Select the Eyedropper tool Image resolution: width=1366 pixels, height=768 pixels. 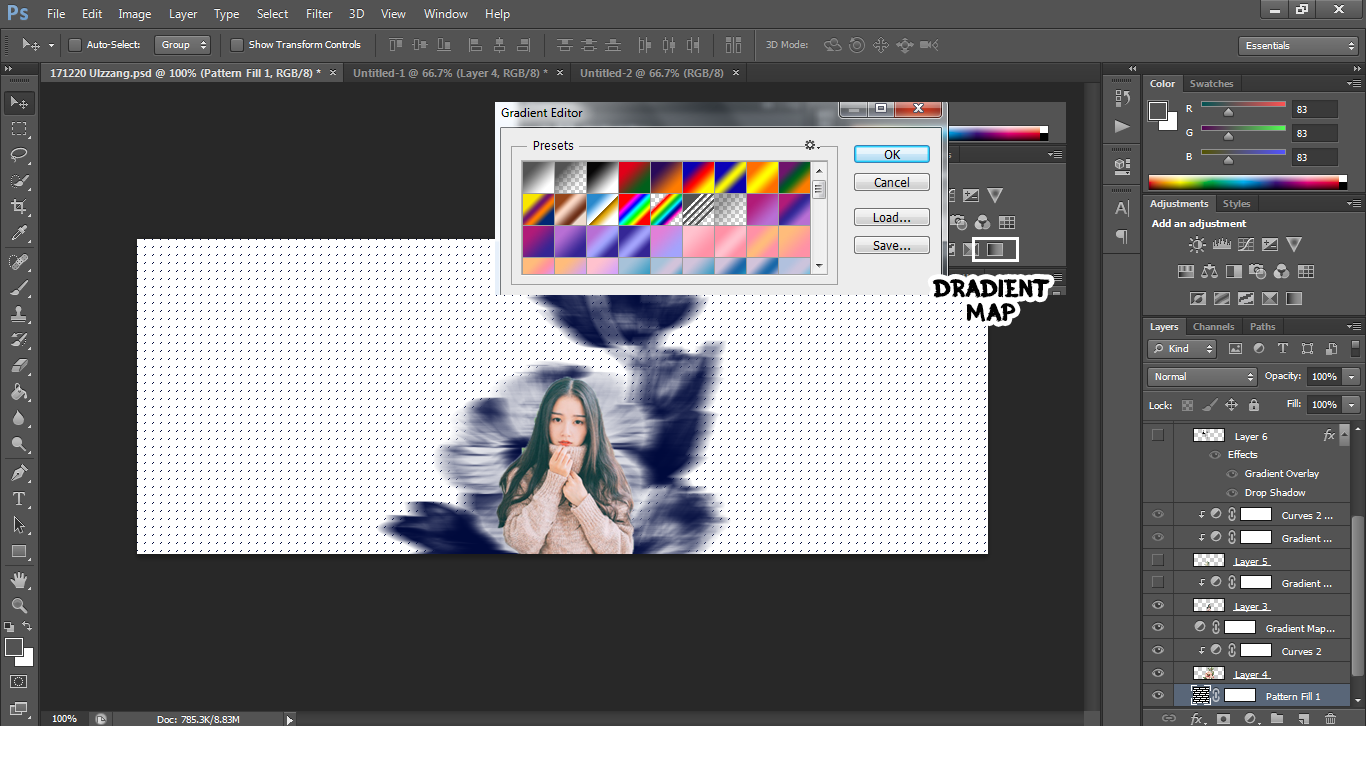pyautogui.click(x=19, y=234)
